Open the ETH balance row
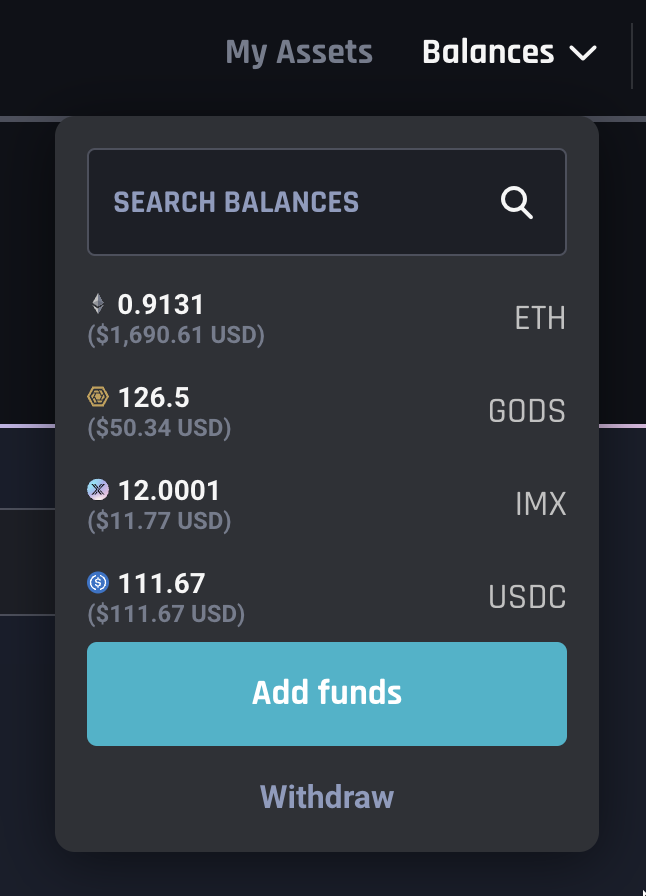Image resolution: width=646 pixels, height=896 pixels. (326, 316)
